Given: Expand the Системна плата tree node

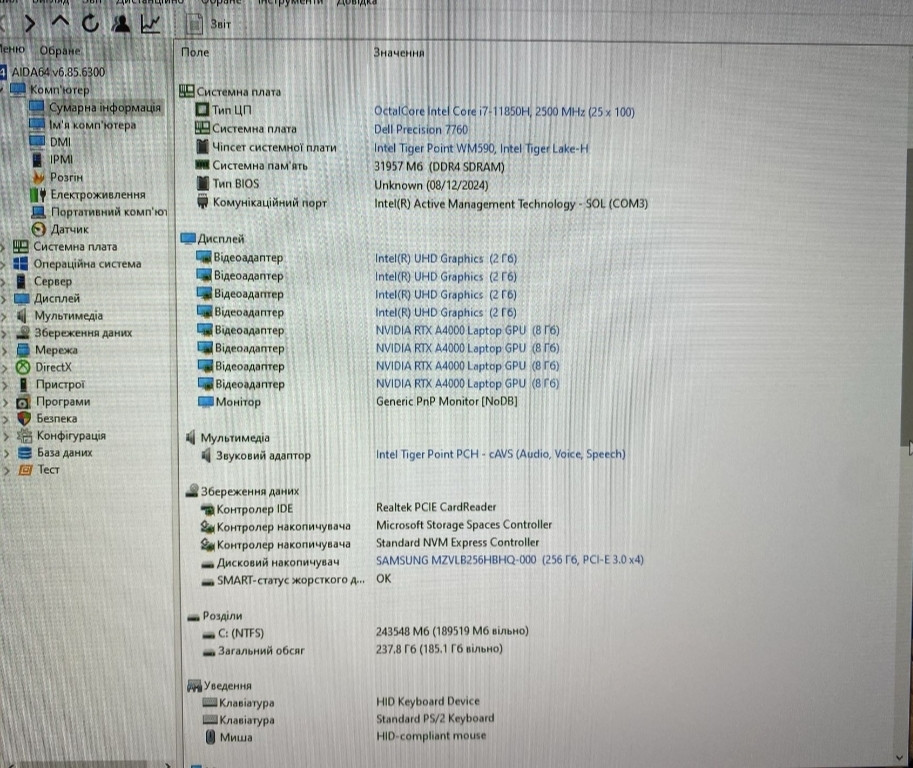Looking at the screenshot, I should 4,246.
